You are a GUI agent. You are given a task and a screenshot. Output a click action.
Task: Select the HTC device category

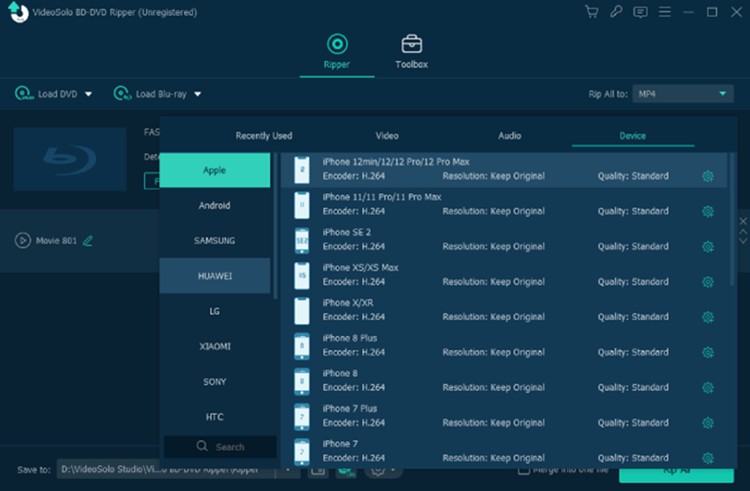pos(215,417)
